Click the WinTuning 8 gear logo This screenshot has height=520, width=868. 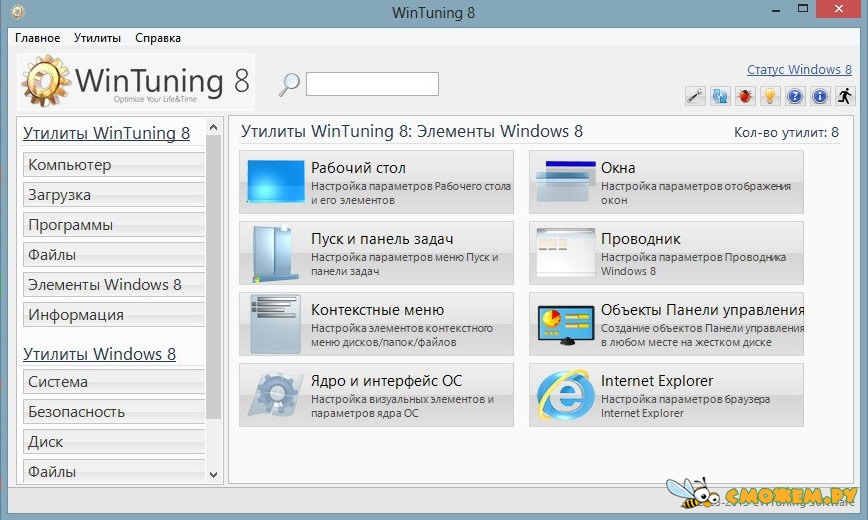[46, 81]
